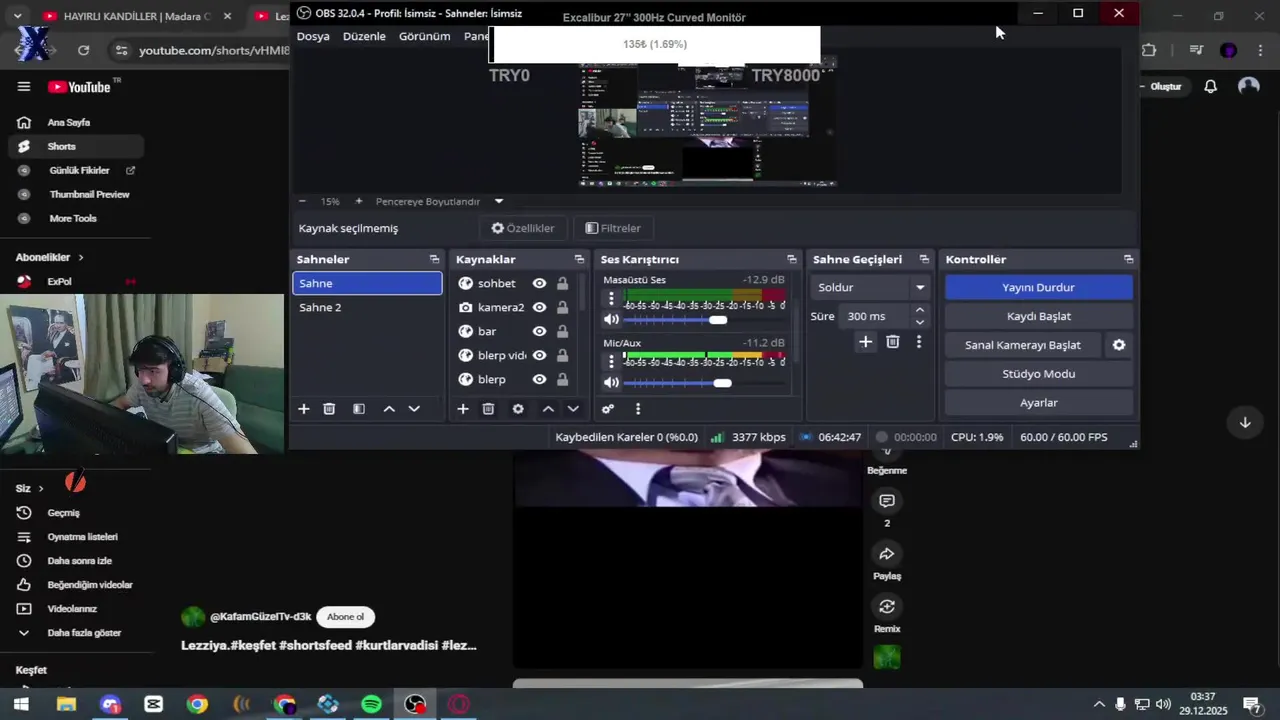
Task: Open virtual camera settings gear
Action: [1119, 345]
